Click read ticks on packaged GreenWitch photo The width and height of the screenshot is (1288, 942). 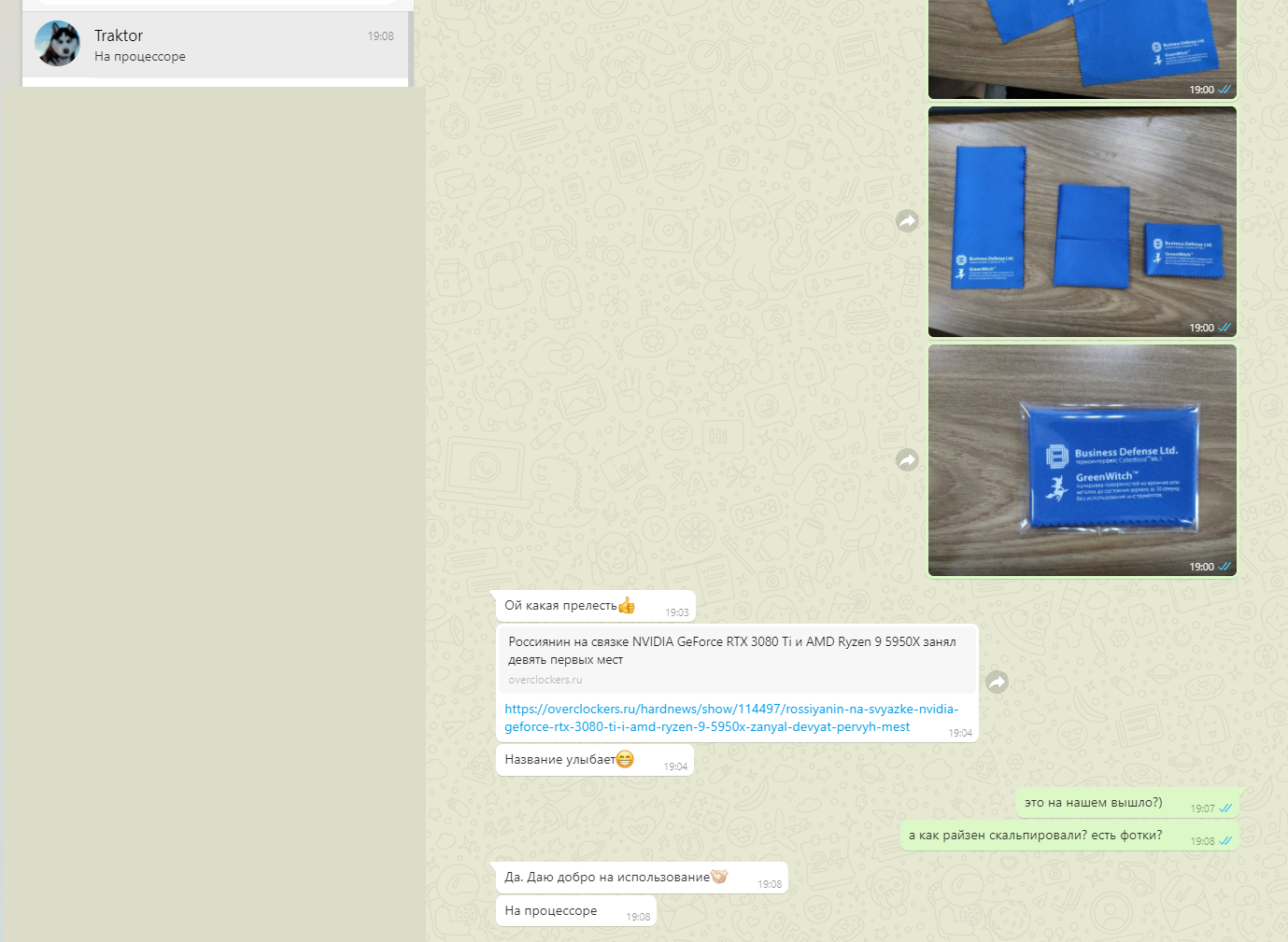pos(1224,567)
